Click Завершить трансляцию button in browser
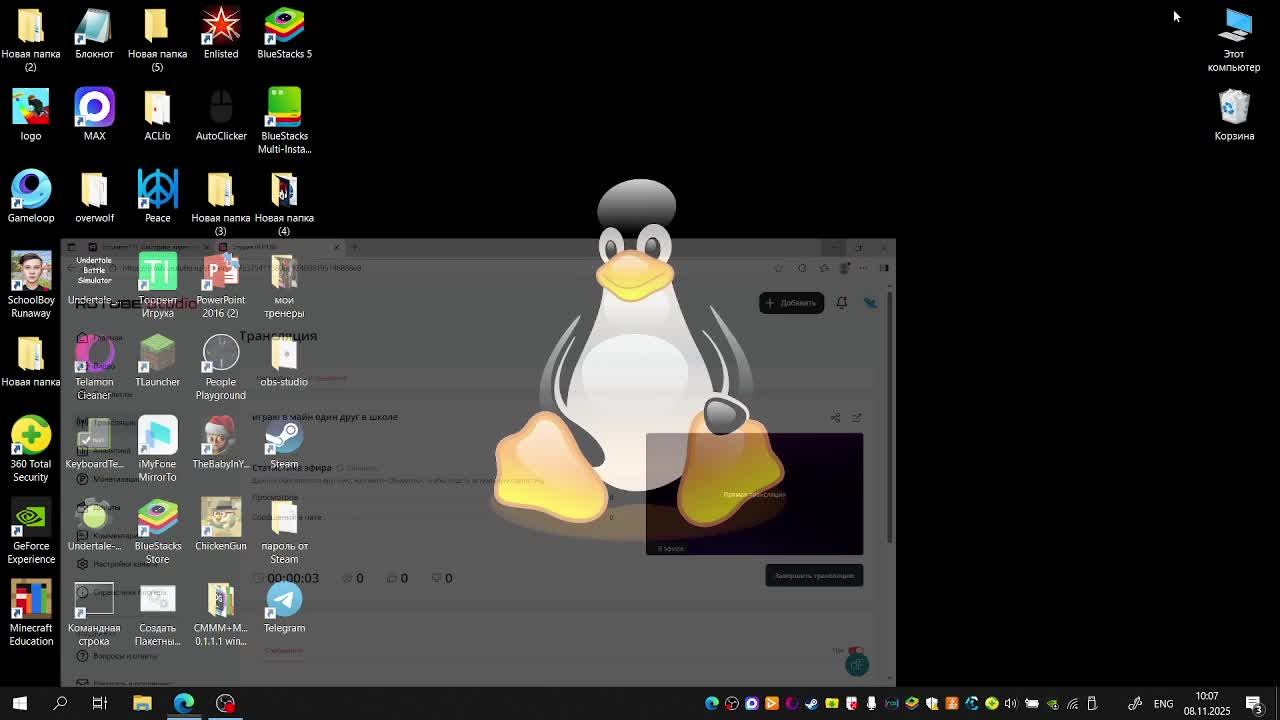 814,575
